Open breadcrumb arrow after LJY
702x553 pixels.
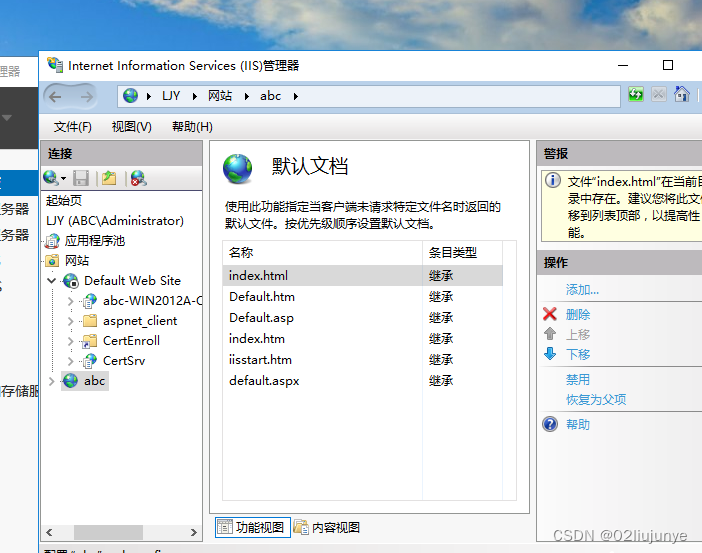pyautogui.click(x=195, y=96)
